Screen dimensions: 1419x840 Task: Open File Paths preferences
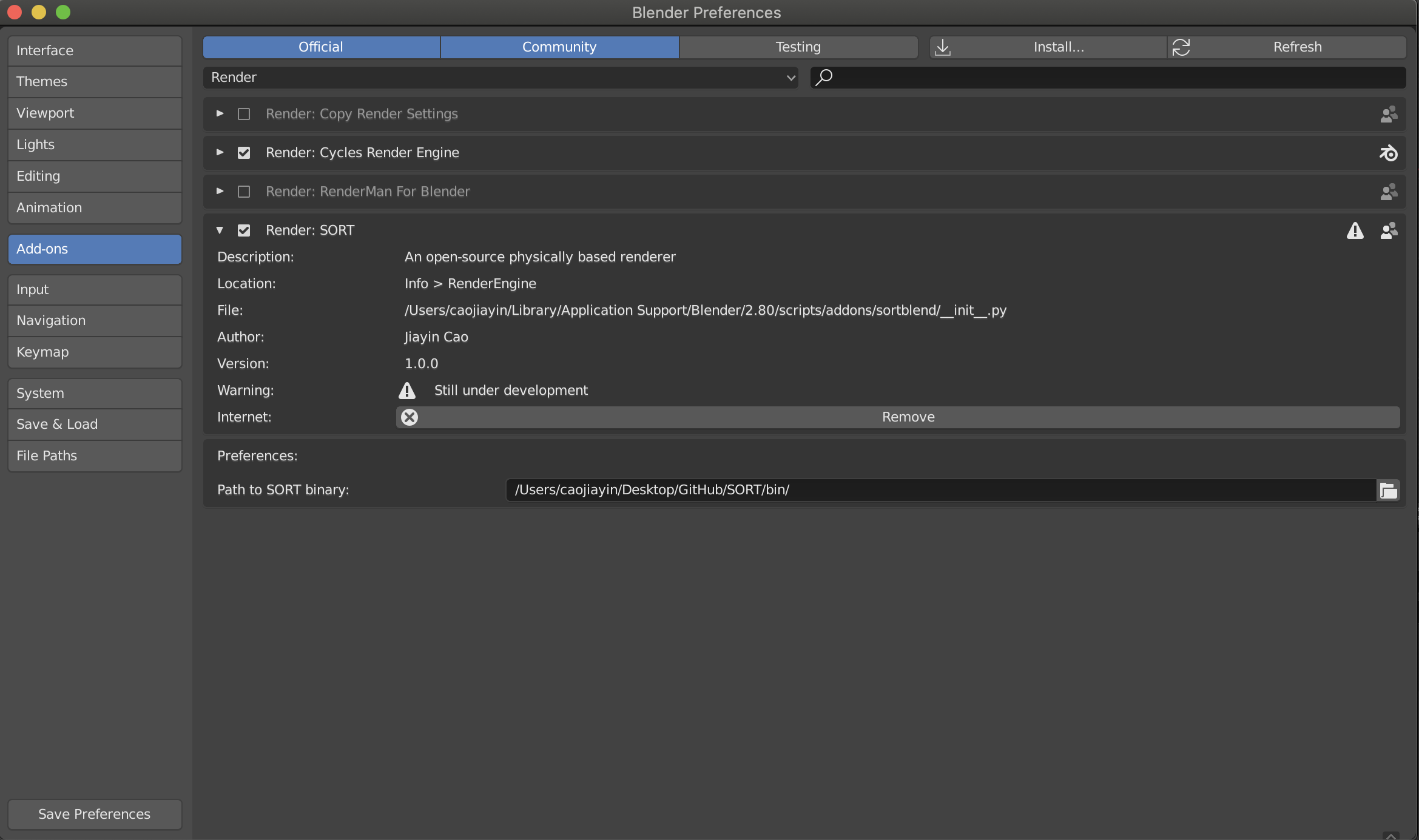coord(95,456)
